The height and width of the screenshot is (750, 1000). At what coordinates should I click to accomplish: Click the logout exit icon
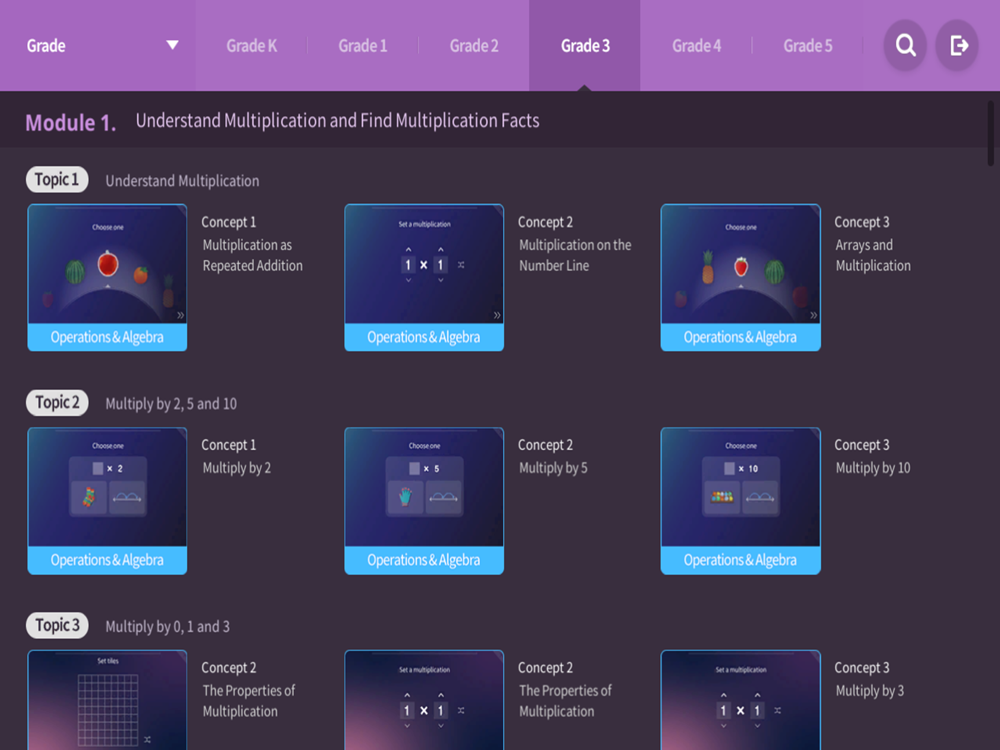[x=957, y=45]
